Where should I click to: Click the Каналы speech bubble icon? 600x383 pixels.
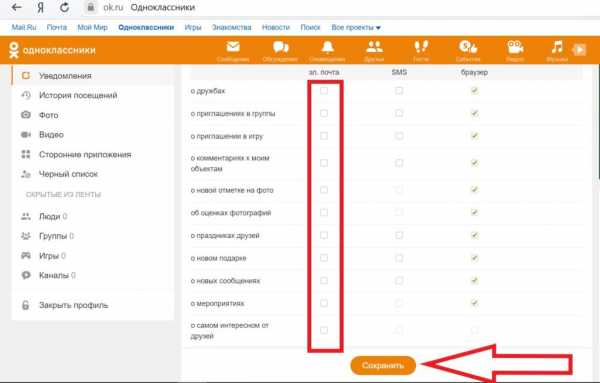pos(26,275)
